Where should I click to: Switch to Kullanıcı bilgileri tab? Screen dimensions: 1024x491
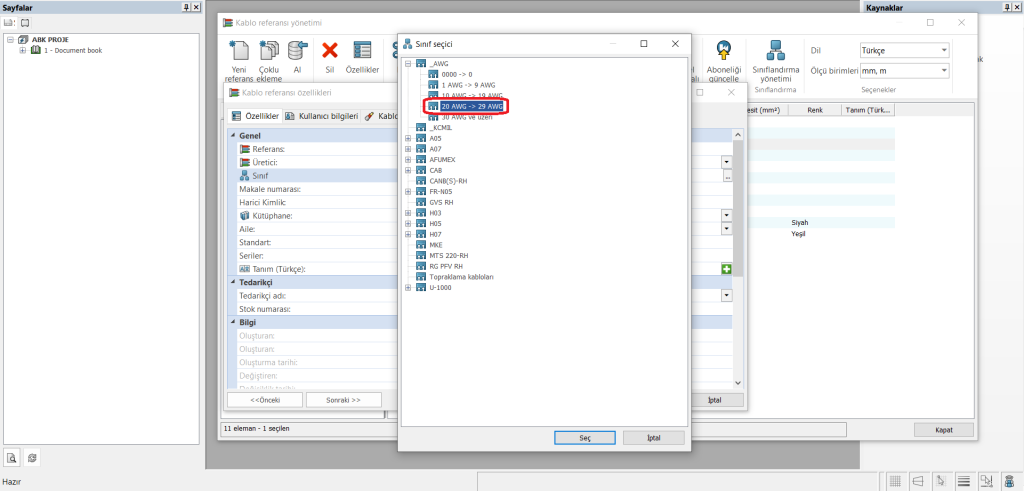(x=322, y=116)
